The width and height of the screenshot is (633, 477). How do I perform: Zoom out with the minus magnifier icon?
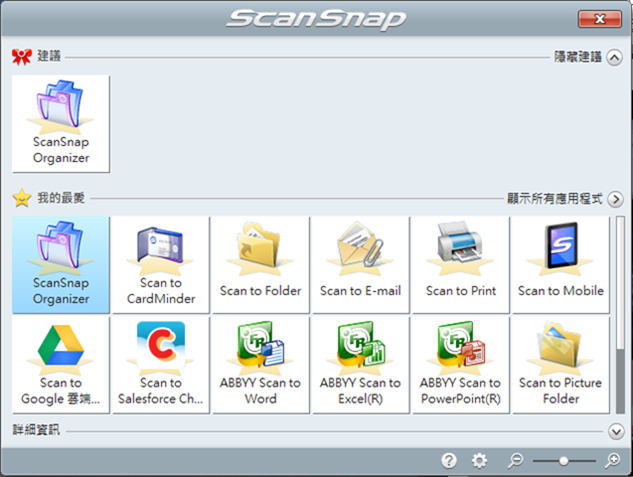pyautogui.click(x=515, y=460)
